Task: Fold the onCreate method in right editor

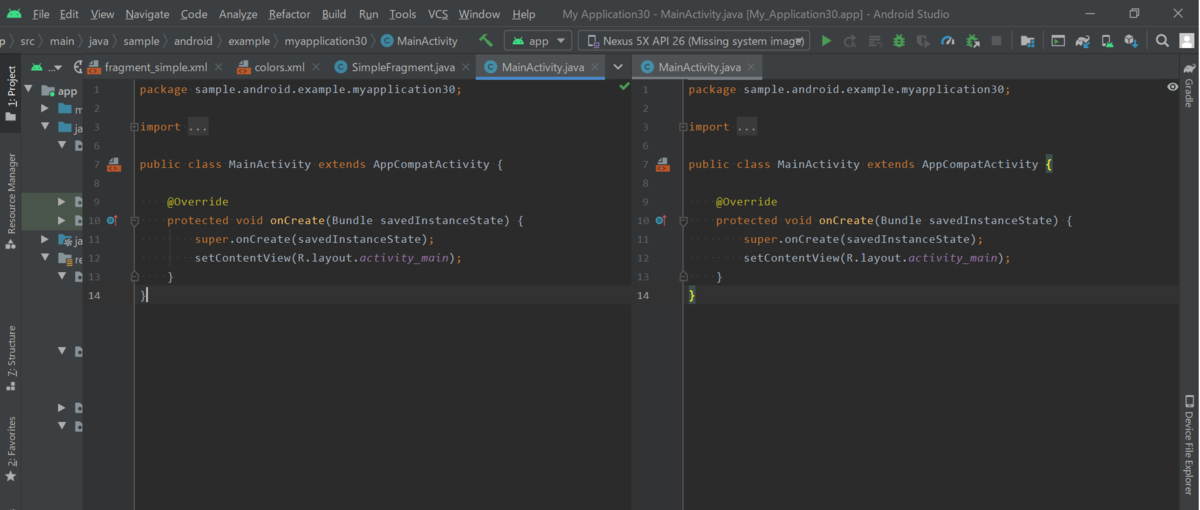Action: pos(682,220)
